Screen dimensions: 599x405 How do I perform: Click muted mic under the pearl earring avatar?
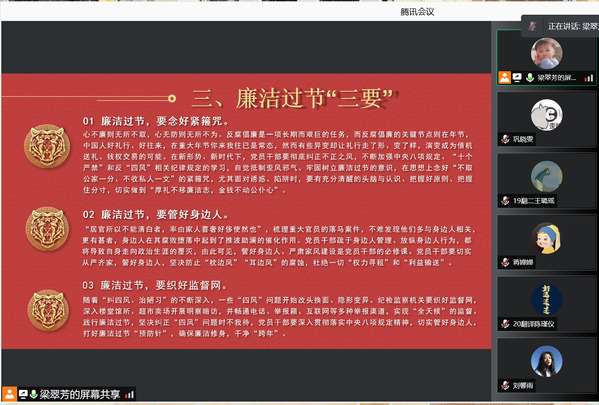coord(505,262)
